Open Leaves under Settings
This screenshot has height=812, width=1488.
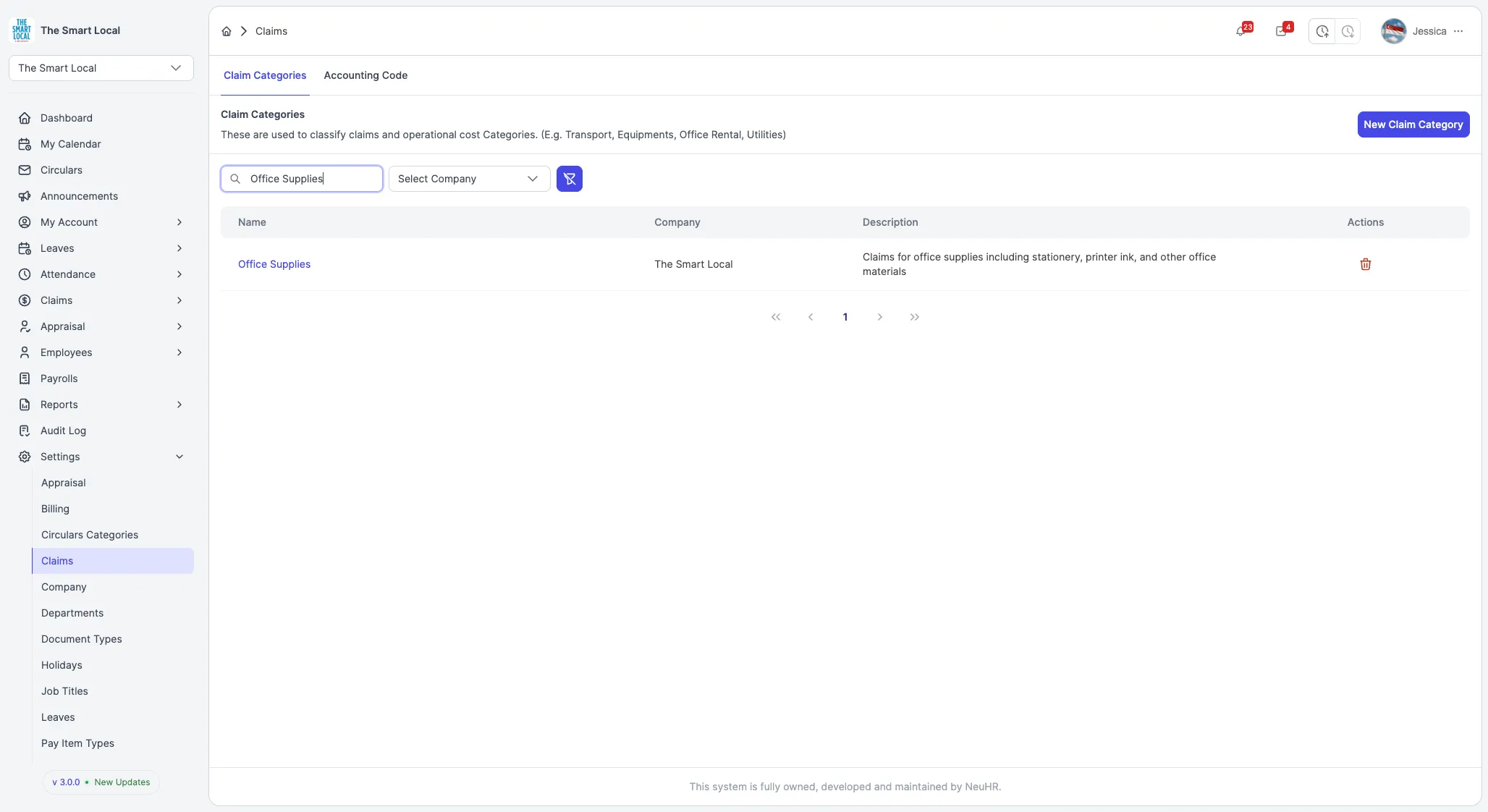click(58, 717)
